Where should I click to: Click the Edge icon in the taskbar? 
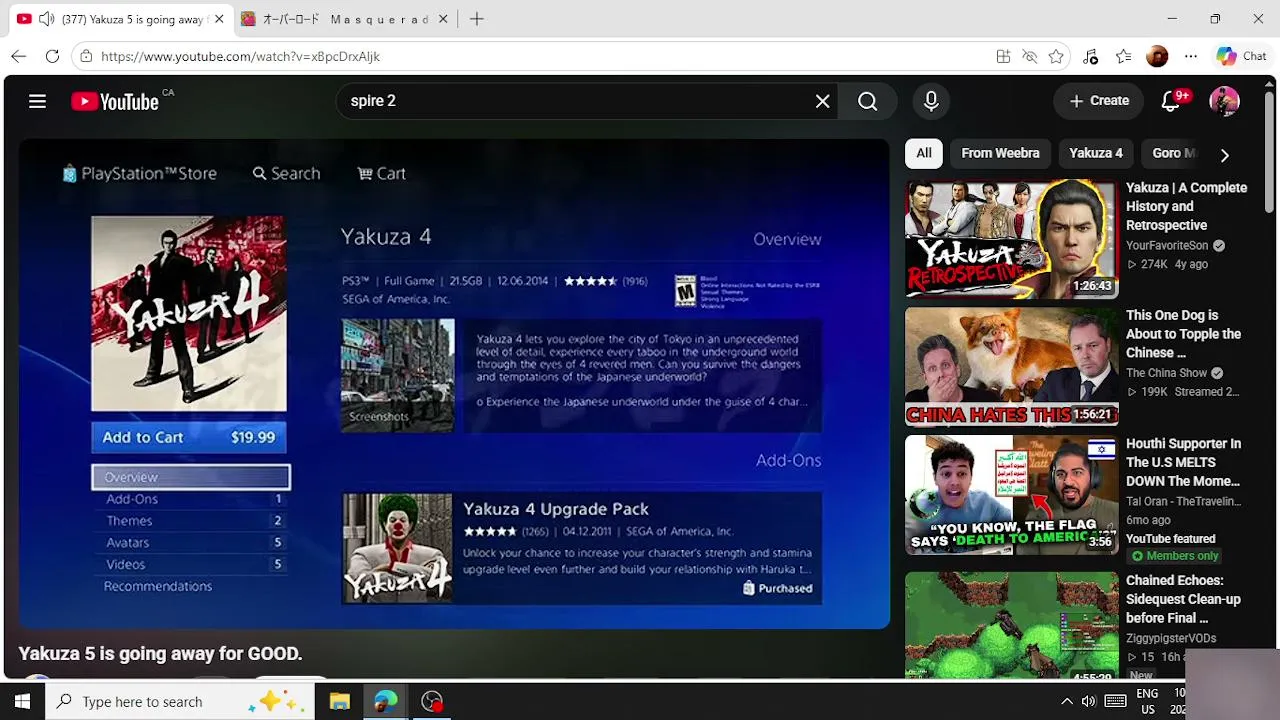(x=385, y=701)
